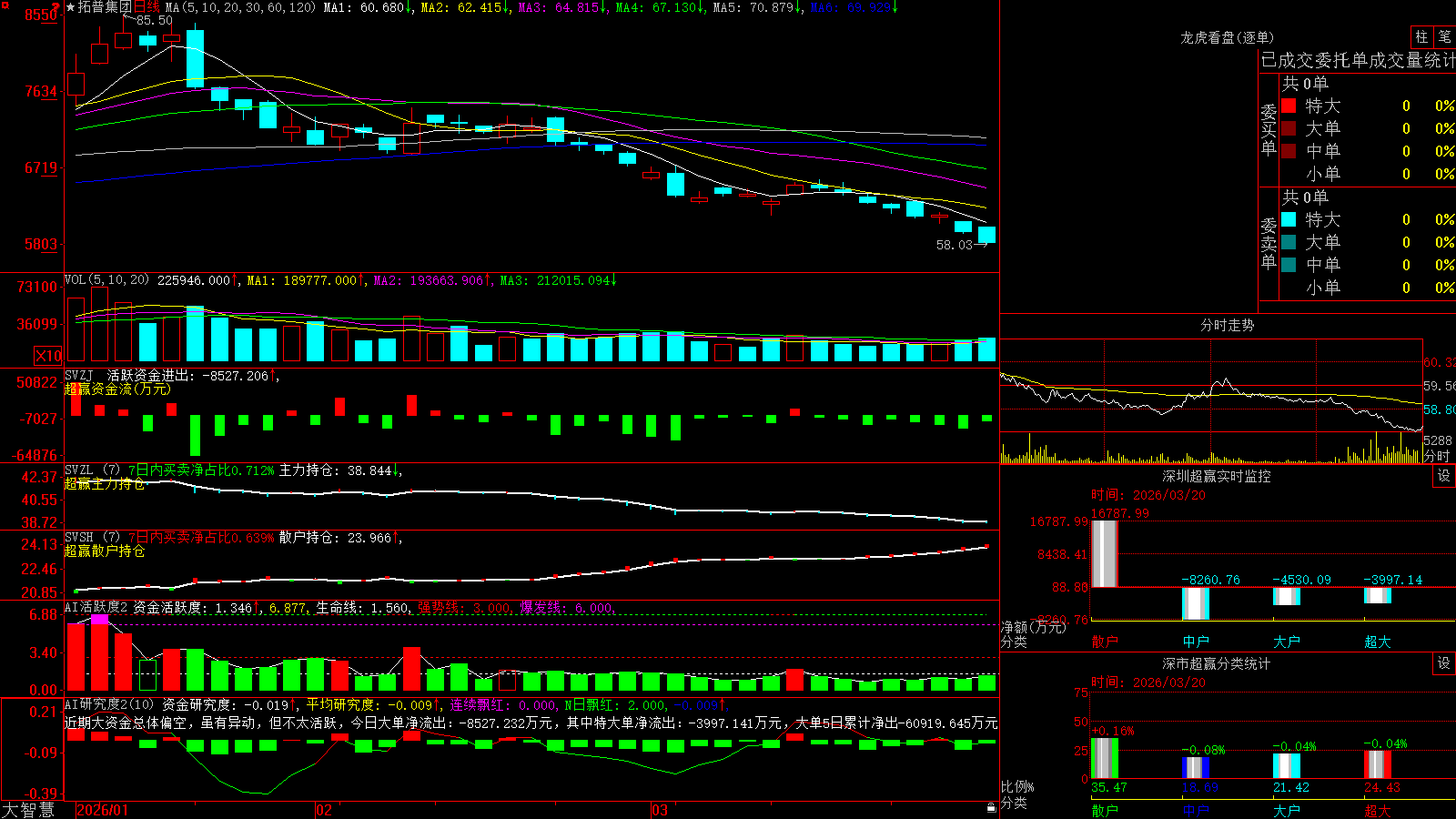
Task: Click the 16787.99 散户 bar in 实时监控
Action: 1104,553
